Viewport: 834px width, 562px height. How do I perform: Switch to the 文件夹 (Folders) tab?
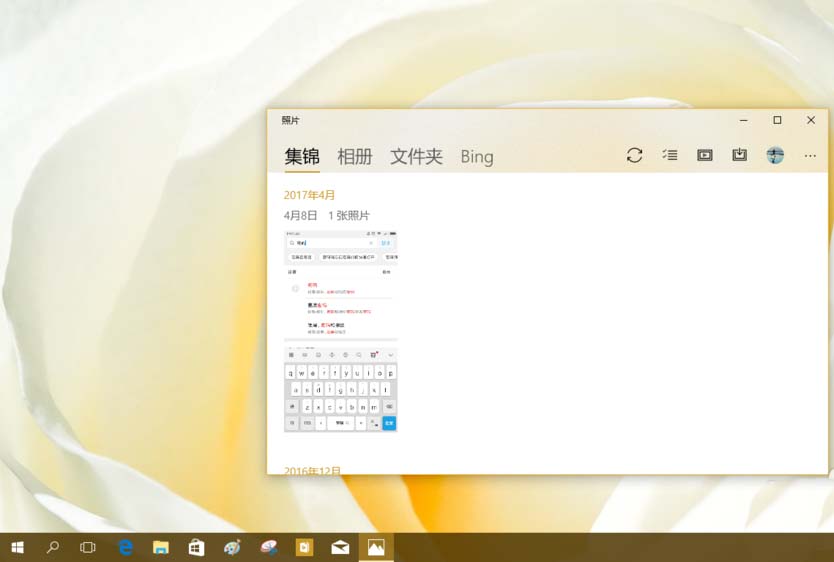416,157
